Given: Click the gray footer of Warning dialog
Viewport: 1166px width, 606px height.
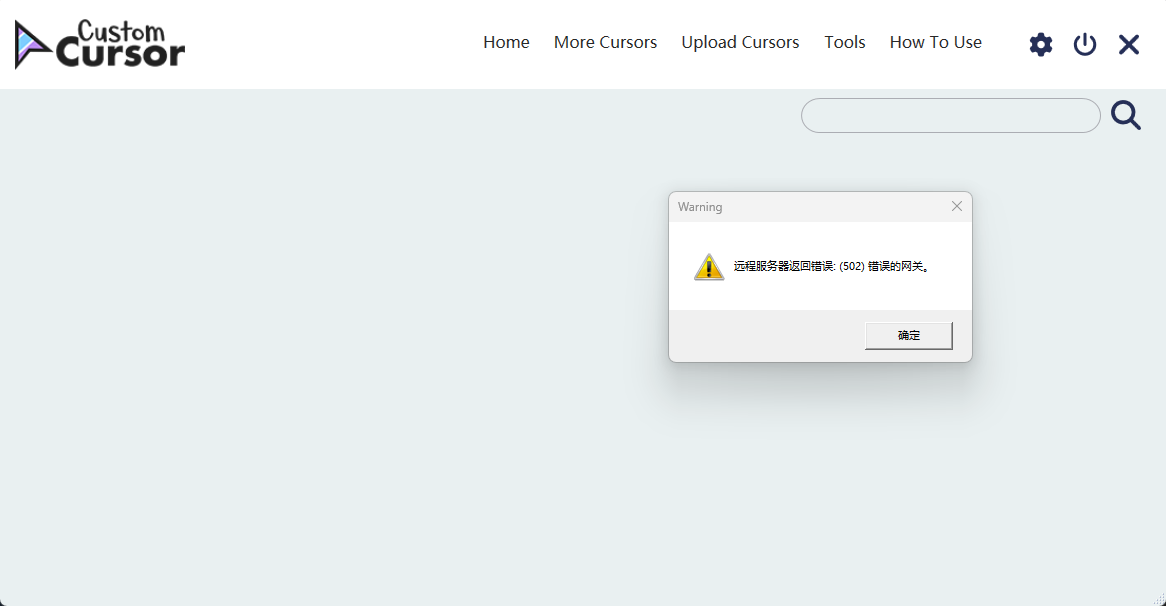Looking at the screenshot, I should 760,336.
